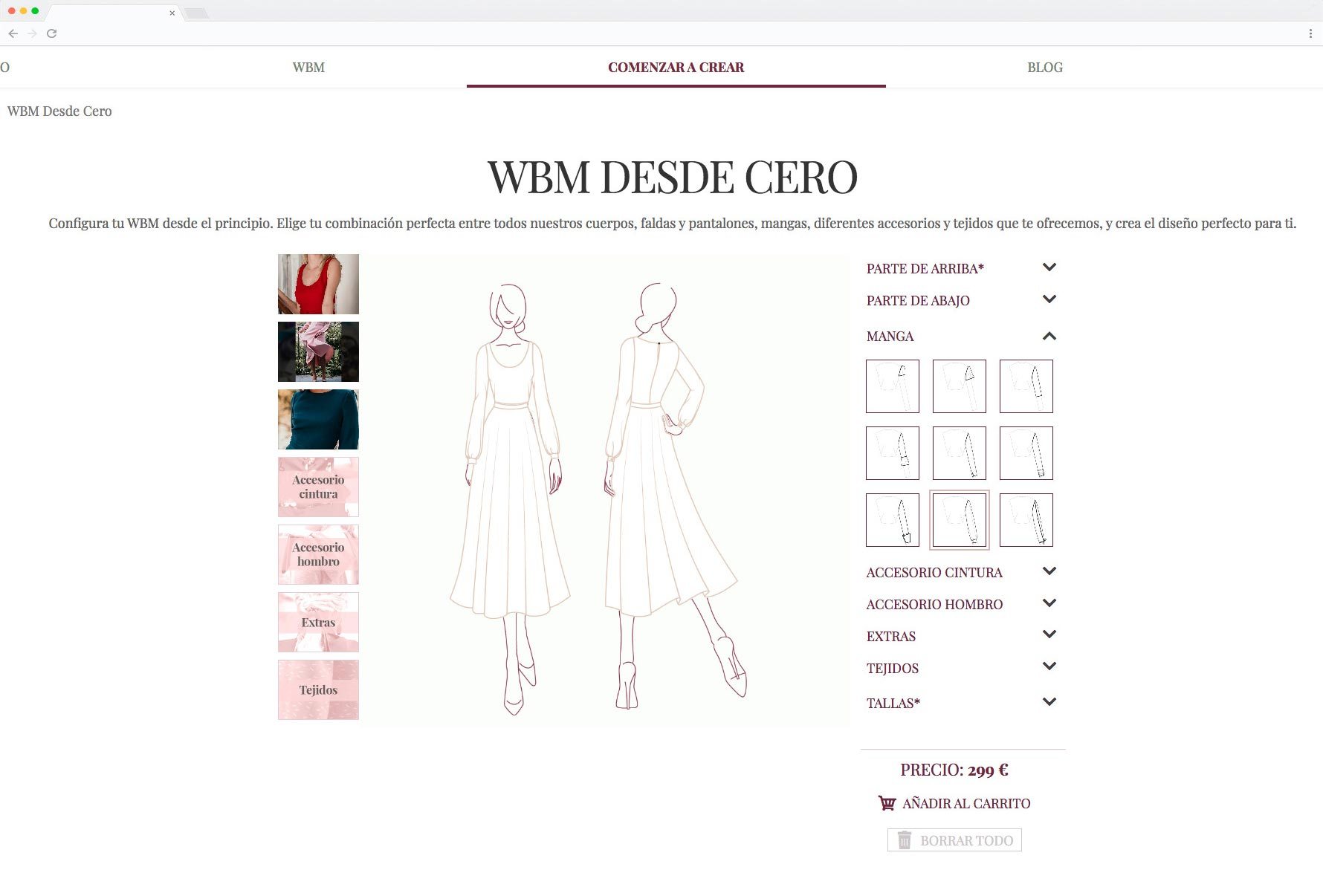Viewport: 1323px width, 896px height.
Task: Click the price text 299 €
Action: coord(988,770)
